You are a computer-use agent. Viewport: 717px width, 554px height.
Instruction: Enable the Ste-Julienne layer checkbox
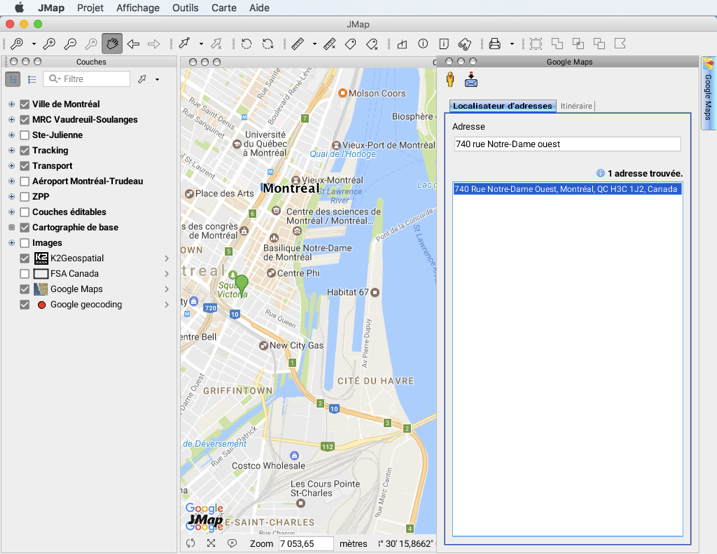25,135
